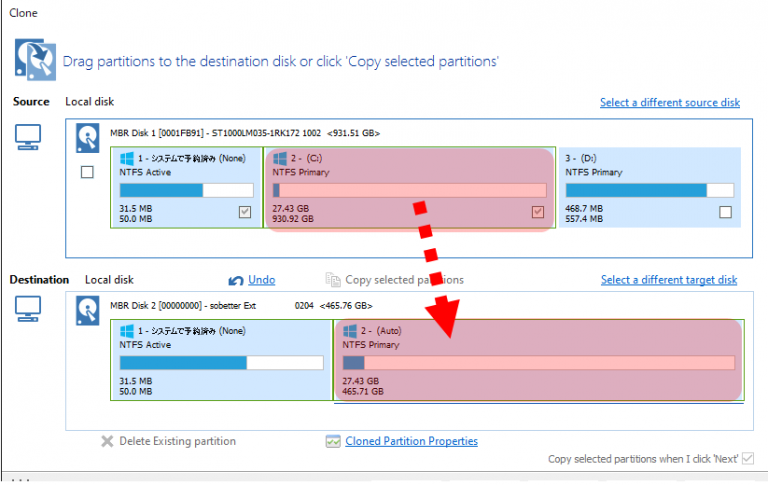Uncheck the C: partition checkbox
This screenshot has height=485, width=768.
tap(538, 212)
